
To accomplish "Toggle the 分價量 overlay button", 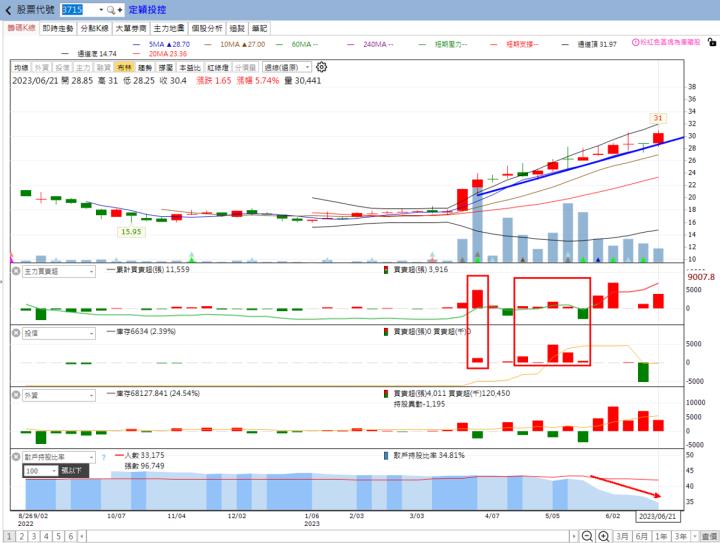I will (x=246, y=67).
